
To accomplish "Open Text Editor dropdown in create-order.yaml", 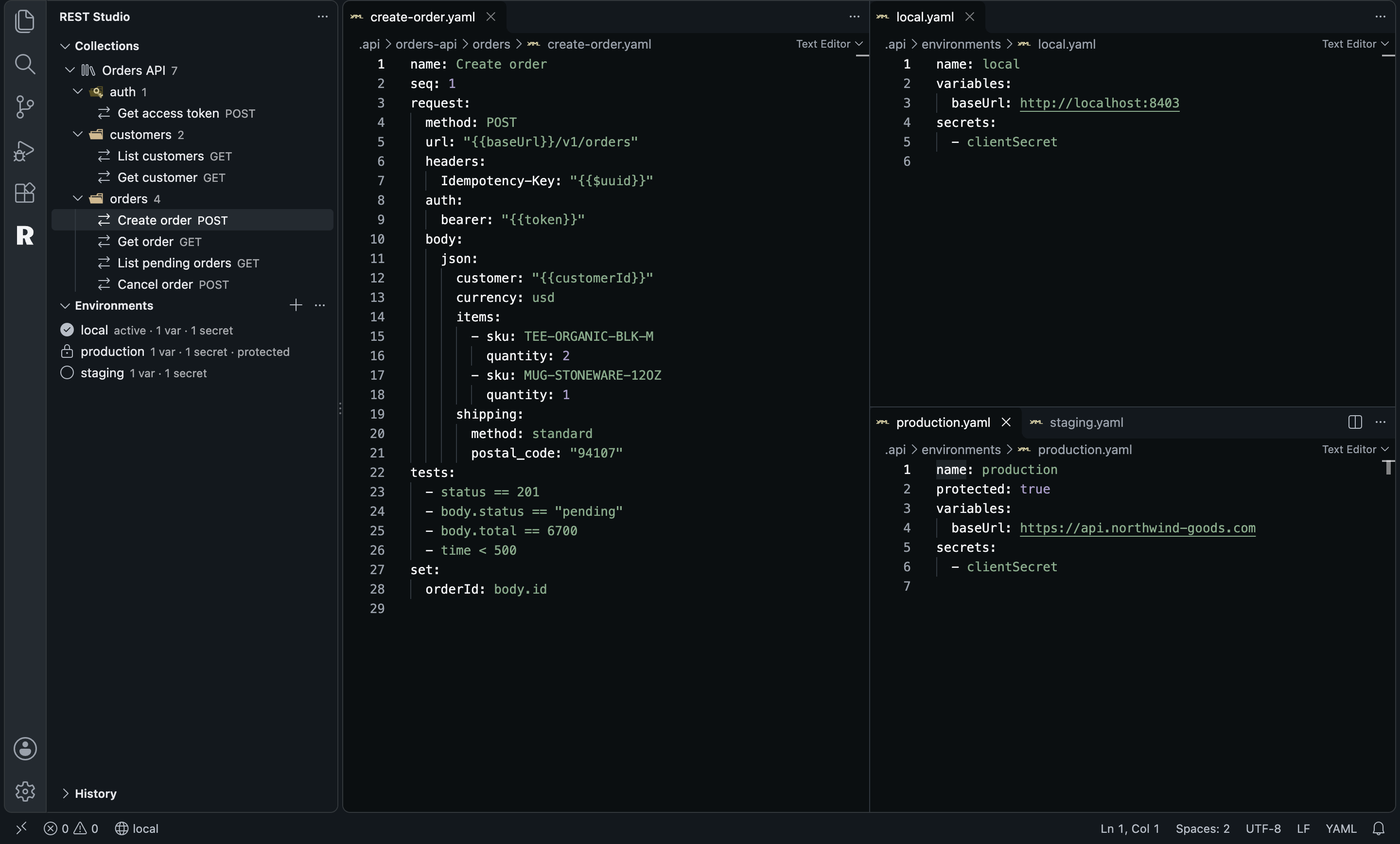I will click(829, 44).
